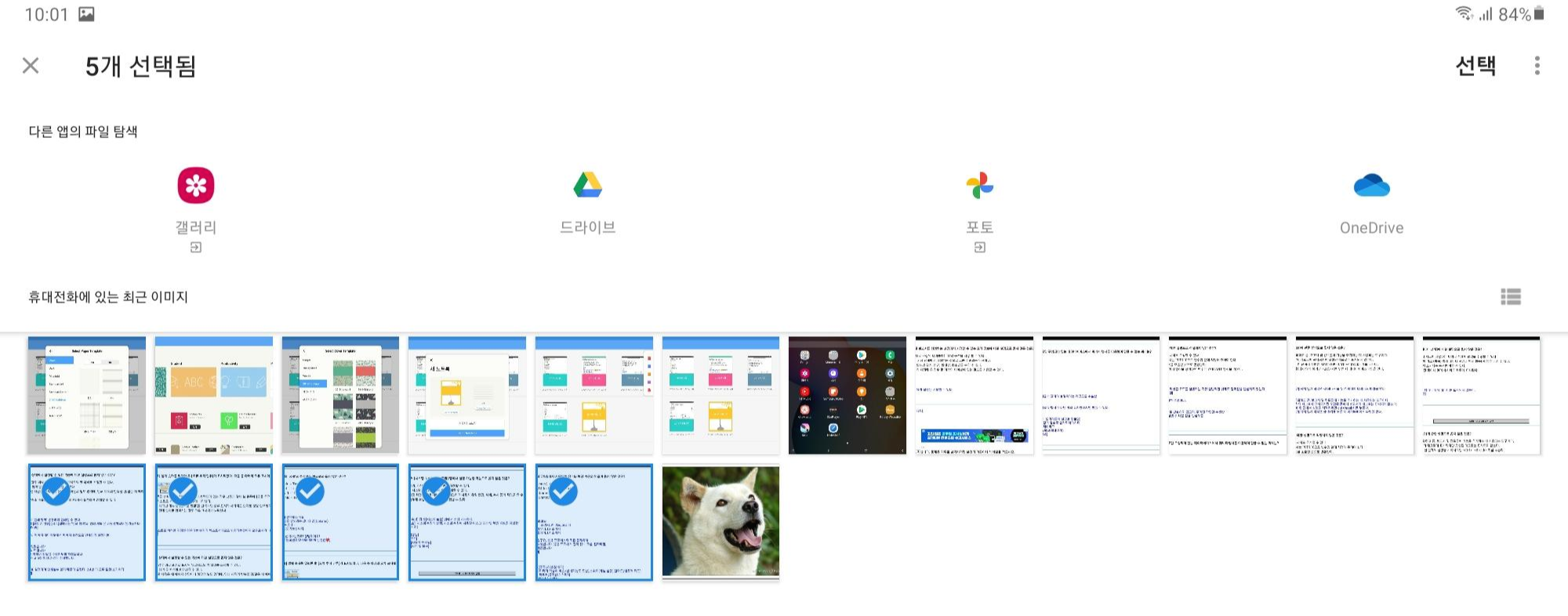Viewport: 1568px width, 616px height.
Task: Browse files from OneDrive
Action: 1371,204
